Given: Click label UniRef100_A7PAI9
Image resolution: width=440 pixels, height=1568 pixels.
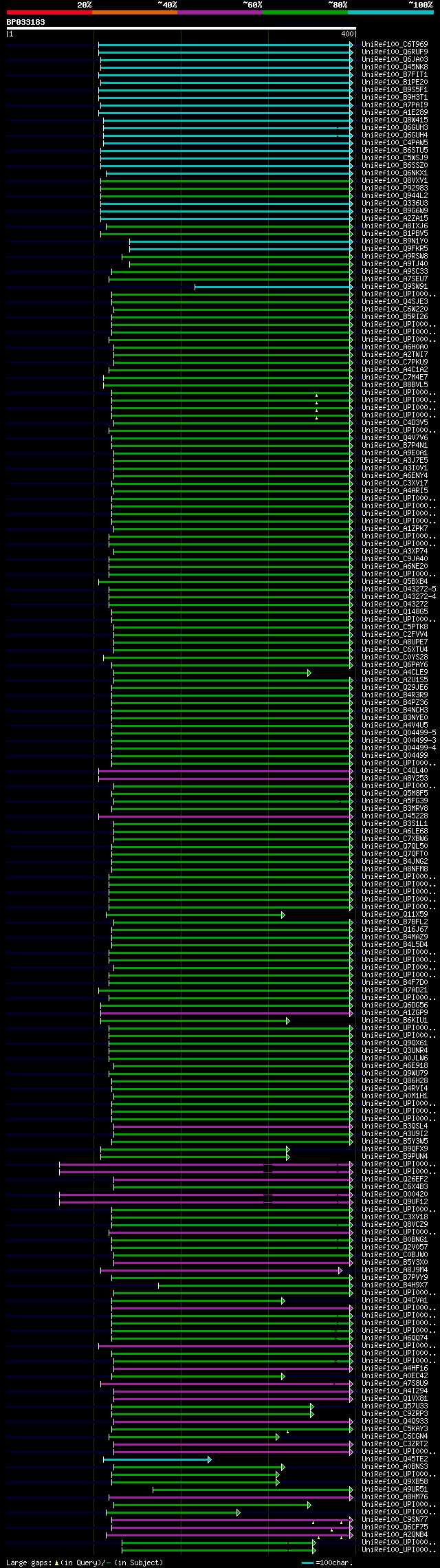Looking at the screenshot, I should click(395, 105).
